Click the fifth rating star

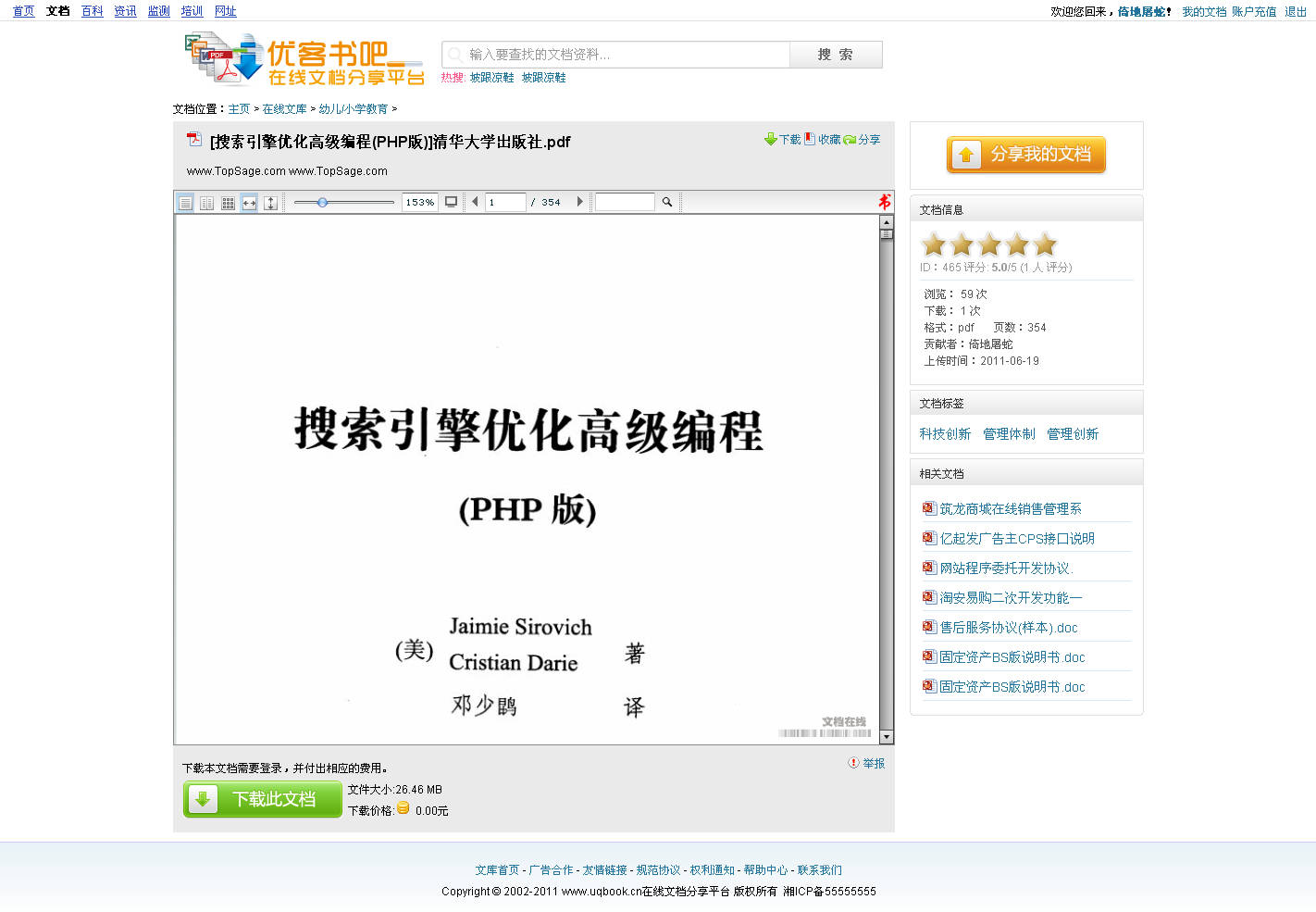(1045, 244)
